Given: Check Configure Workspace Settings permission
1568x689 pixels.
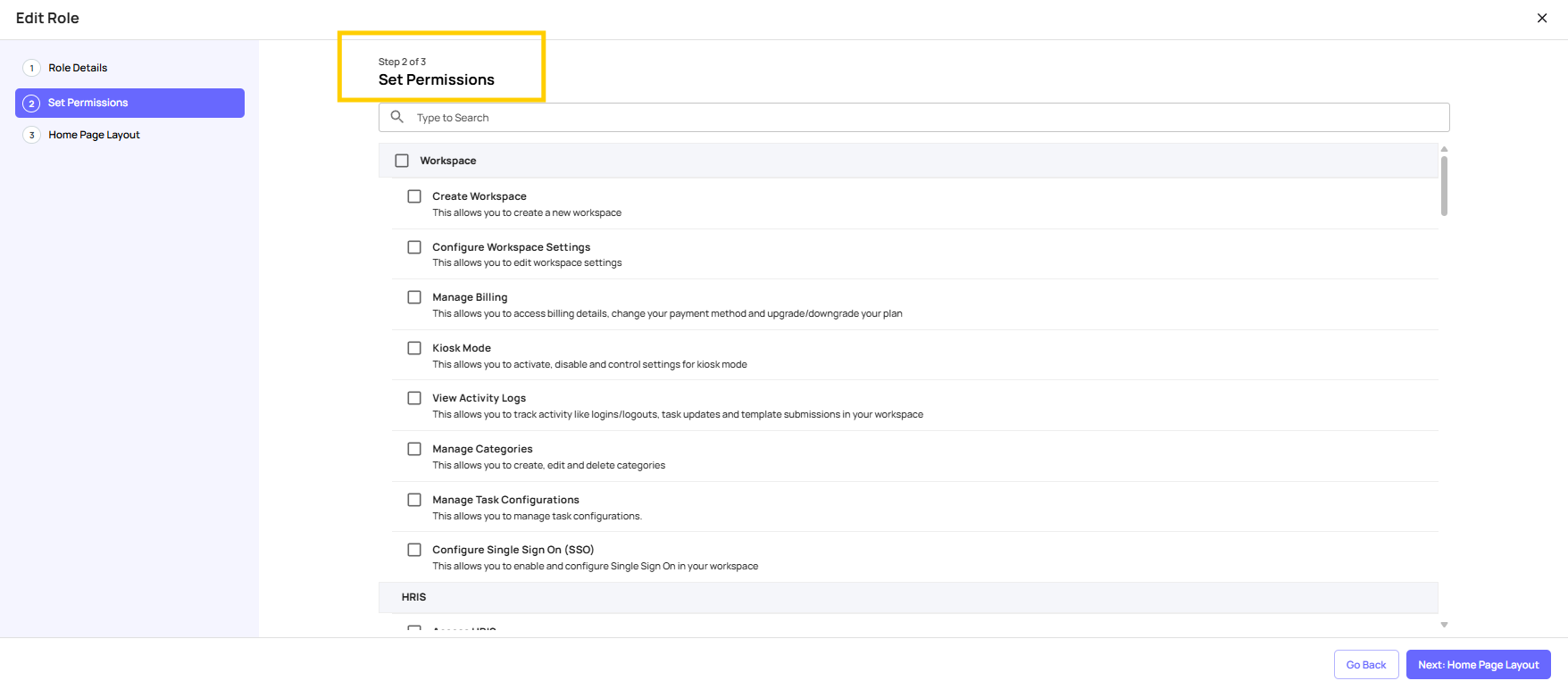Looking at the screenshot, I should click(414, 247).
